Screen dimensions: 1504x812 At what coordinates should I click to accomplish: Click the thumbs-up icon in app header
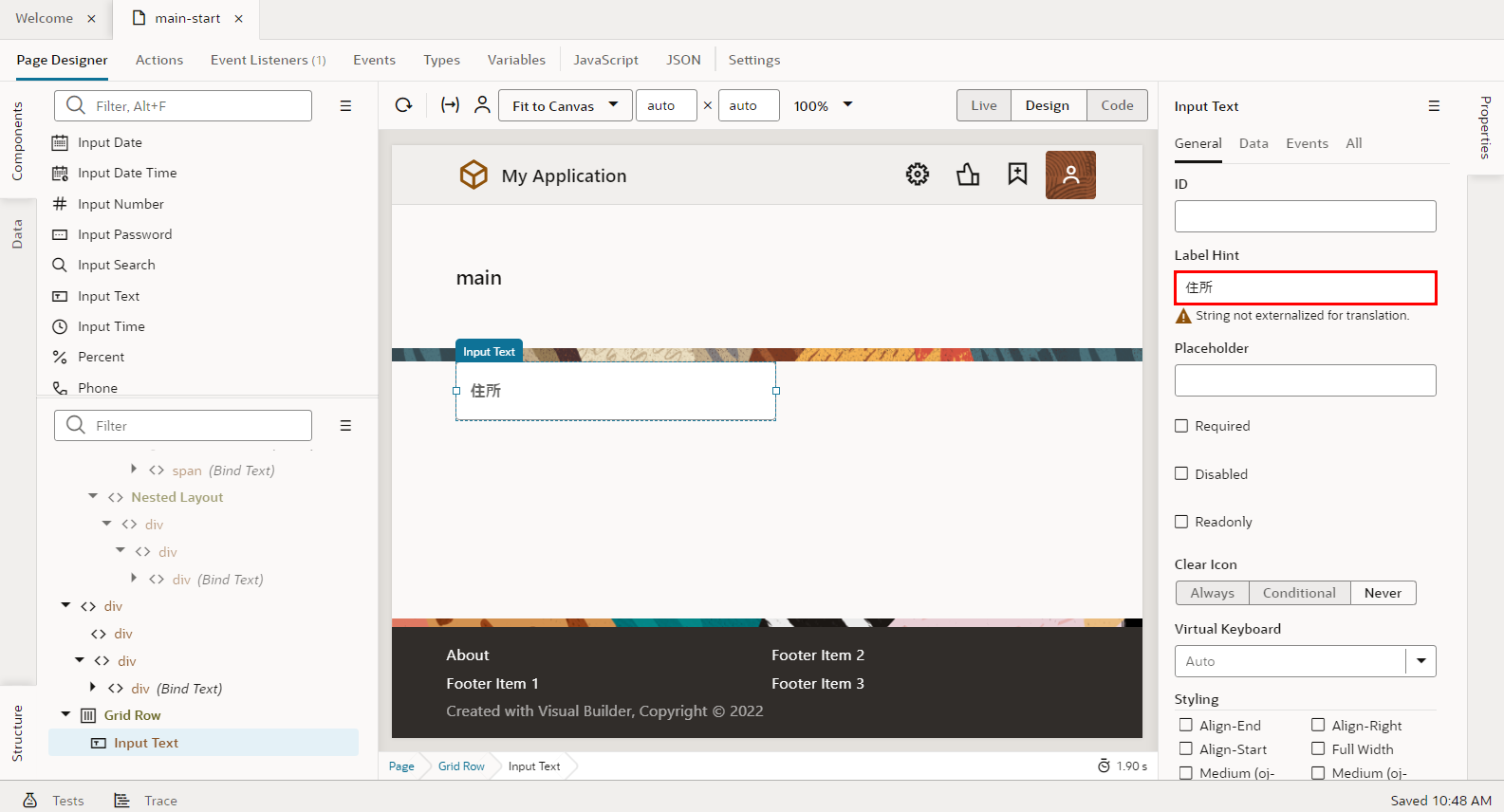pos(968,175)
